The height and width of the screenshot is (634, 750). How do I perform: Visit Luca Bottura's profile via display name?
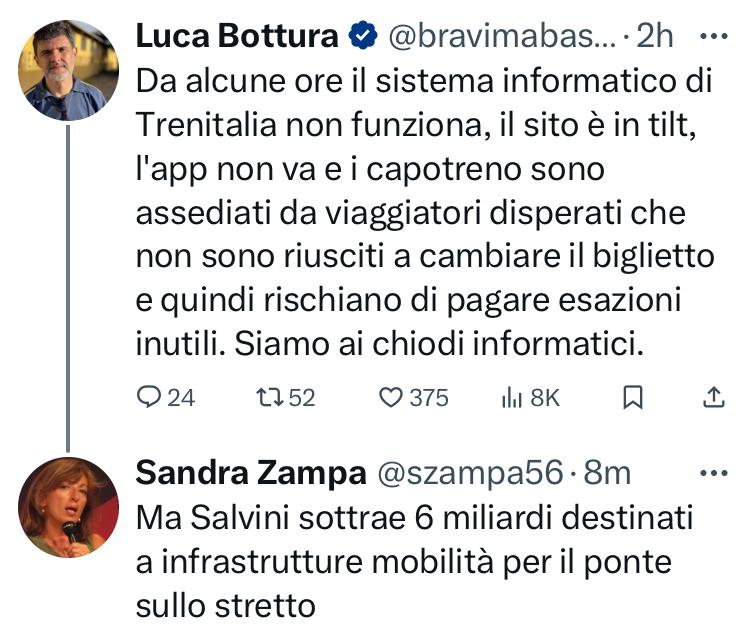237,36
